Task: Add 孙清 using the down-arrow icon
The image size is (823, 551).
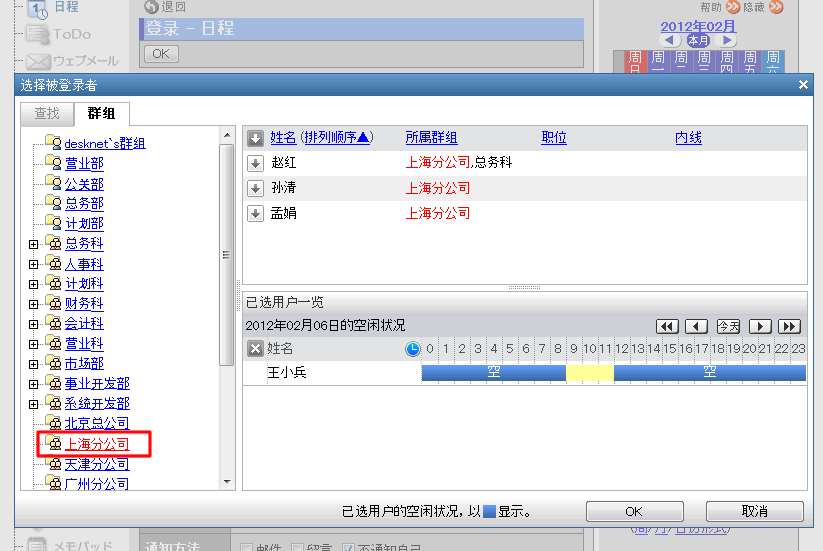Action: (256, 188)
